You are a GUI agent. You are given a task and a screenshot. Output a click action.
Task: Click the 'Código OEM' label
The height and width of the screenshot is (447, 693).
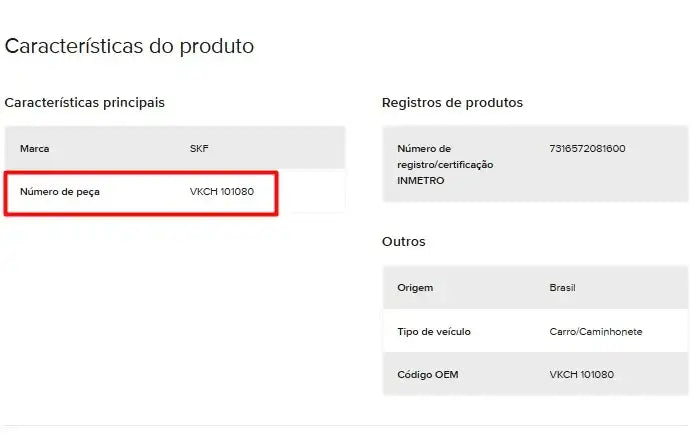click(427, 375)
